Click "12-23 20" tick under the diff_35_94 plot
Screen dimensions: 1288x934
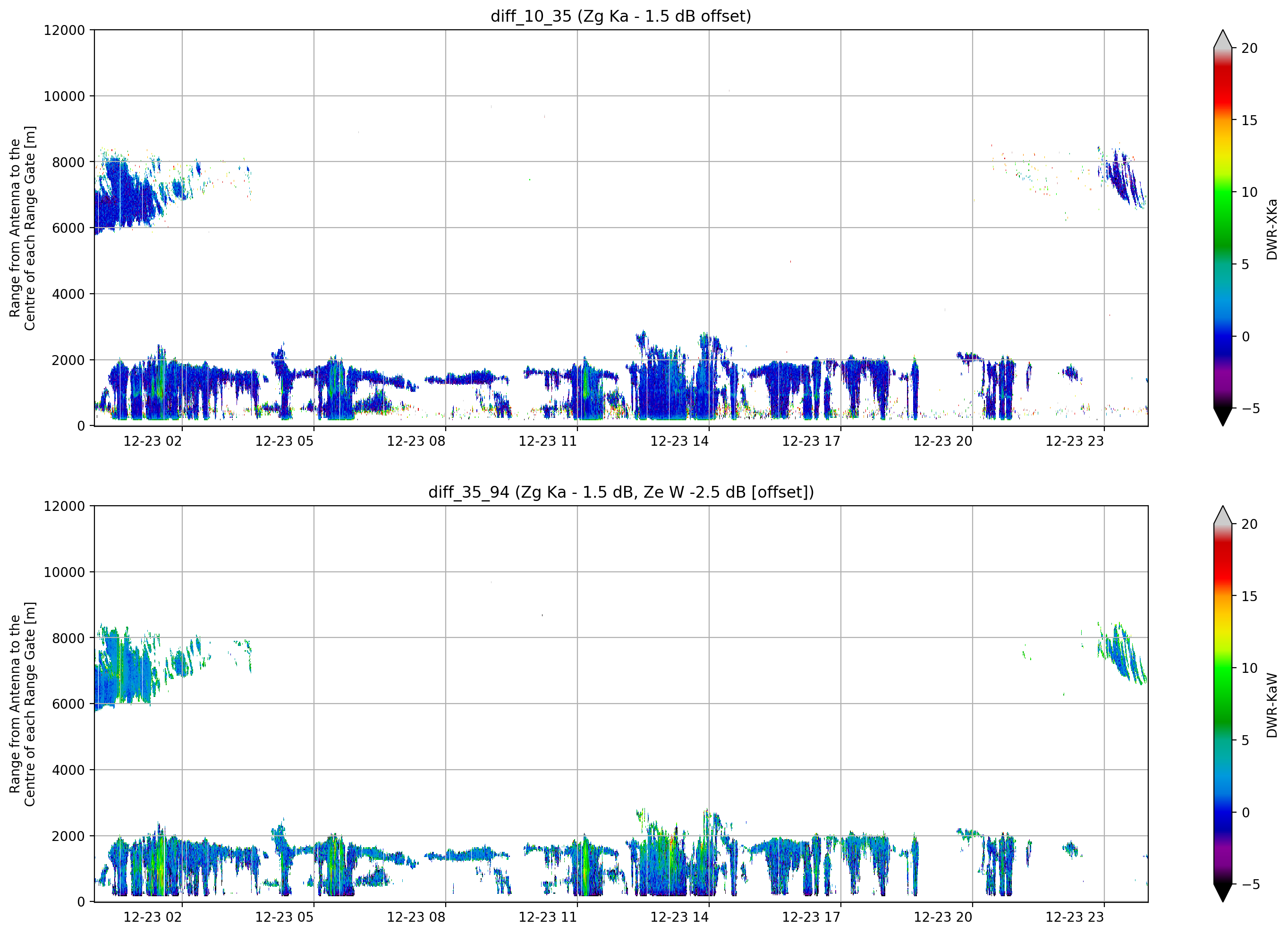click(943, 917)
